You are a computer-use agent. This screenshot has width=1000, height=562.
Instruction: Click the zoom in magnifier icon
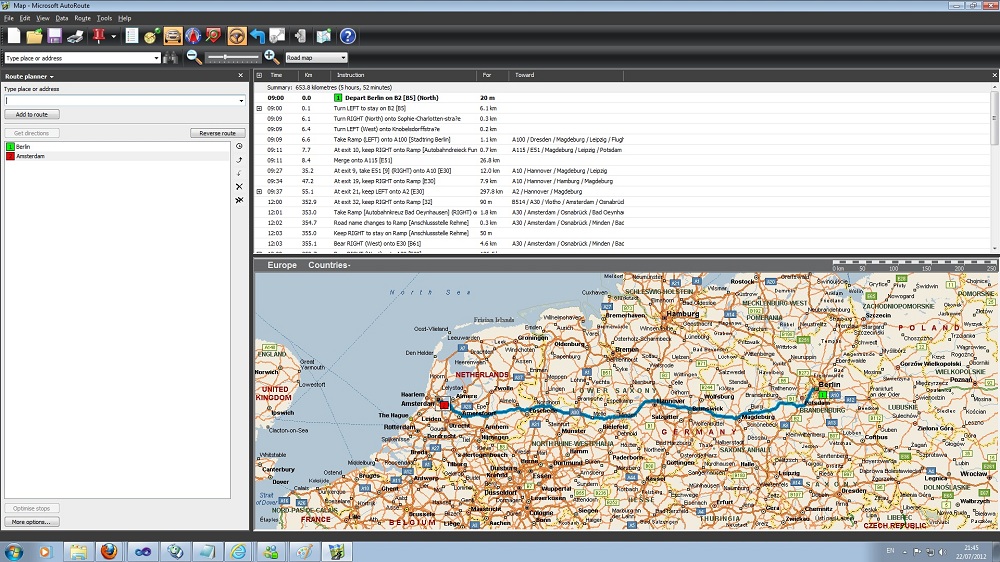click(271, 58)
